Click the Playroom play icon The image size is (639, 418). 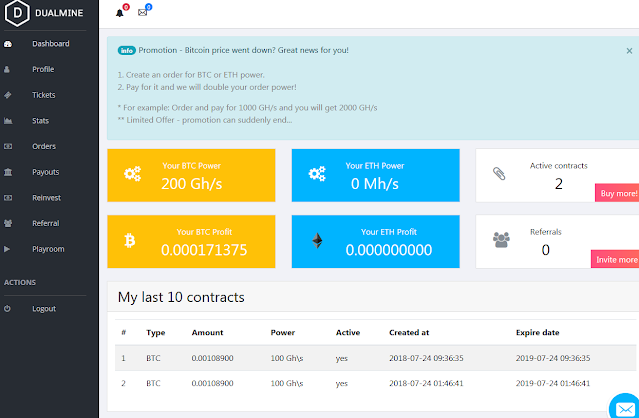(7, 249)
